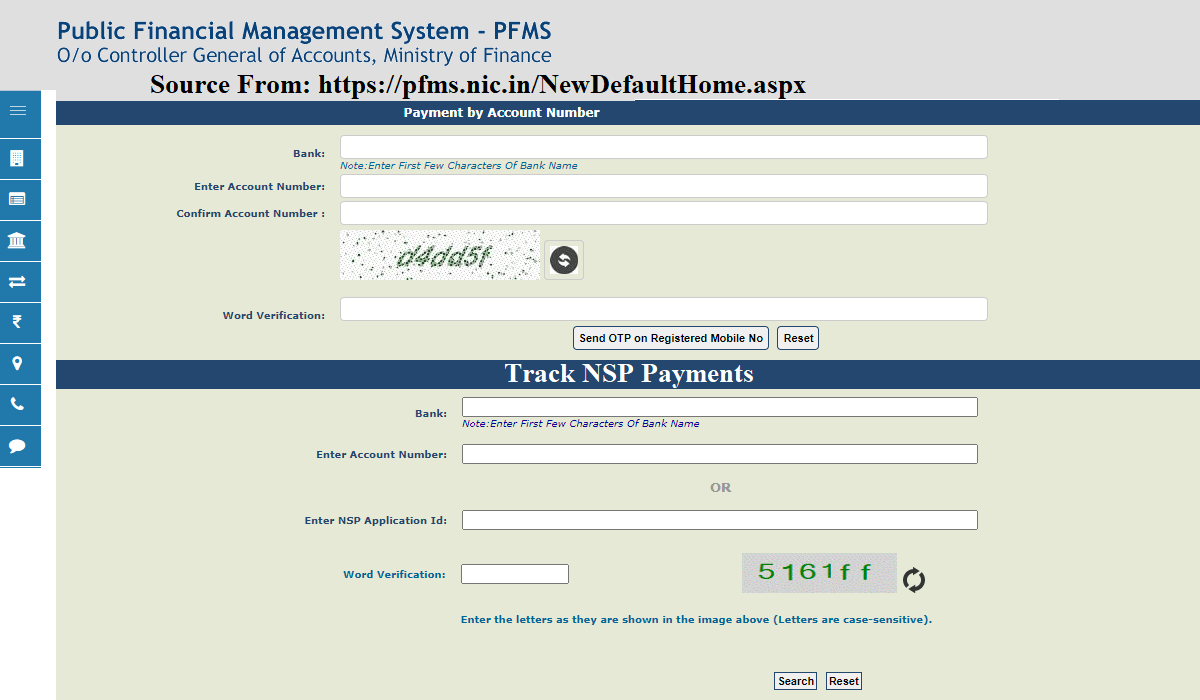Click the card list sidebar icon
The height and width of the screenshot is (700, 1200).
(17, 199)
